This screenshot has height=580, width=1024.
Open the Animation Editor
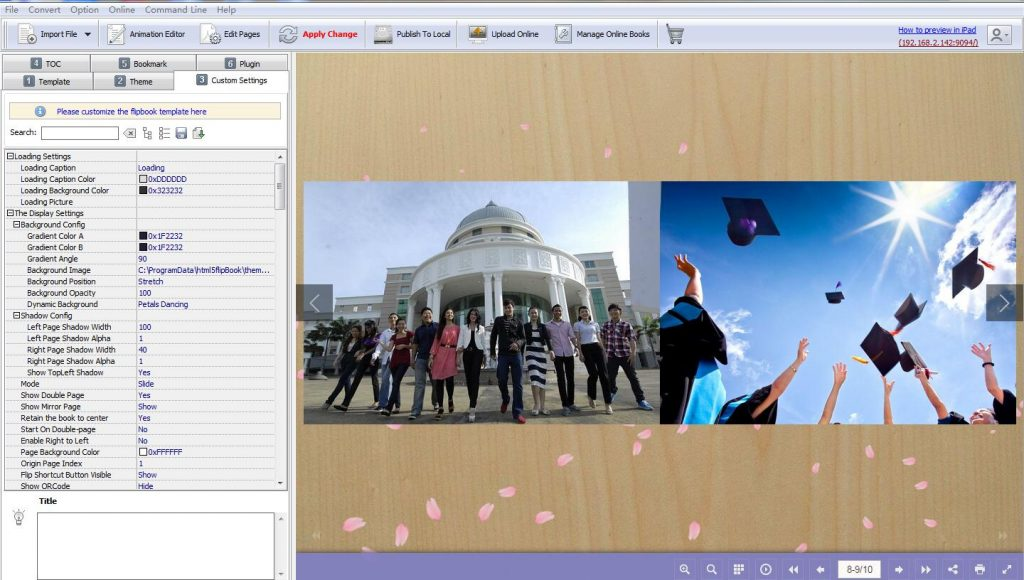pos(146,34)
